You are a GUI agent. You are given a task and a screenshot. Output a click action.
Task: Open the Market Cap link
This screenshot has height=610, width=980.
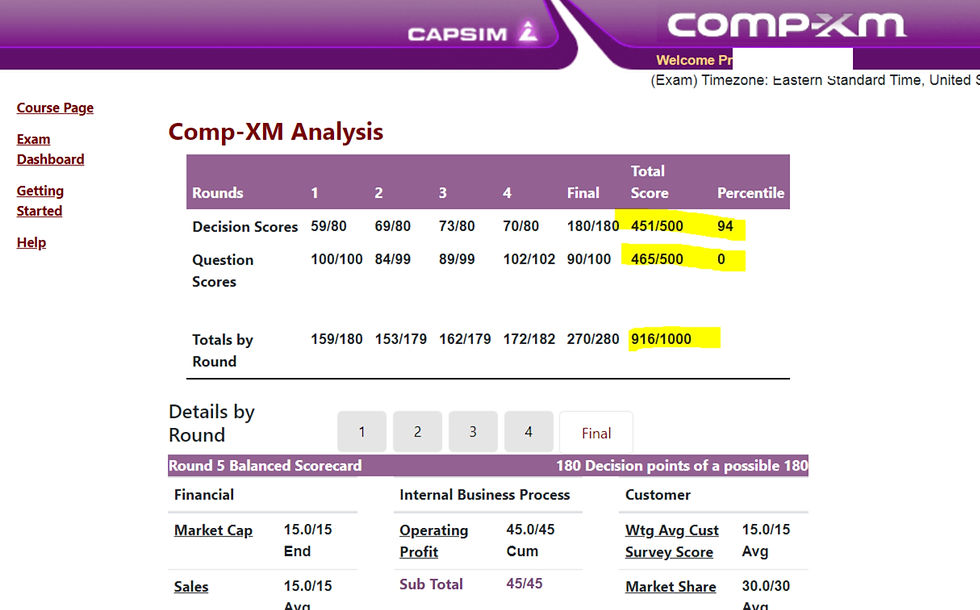point(213,531)
